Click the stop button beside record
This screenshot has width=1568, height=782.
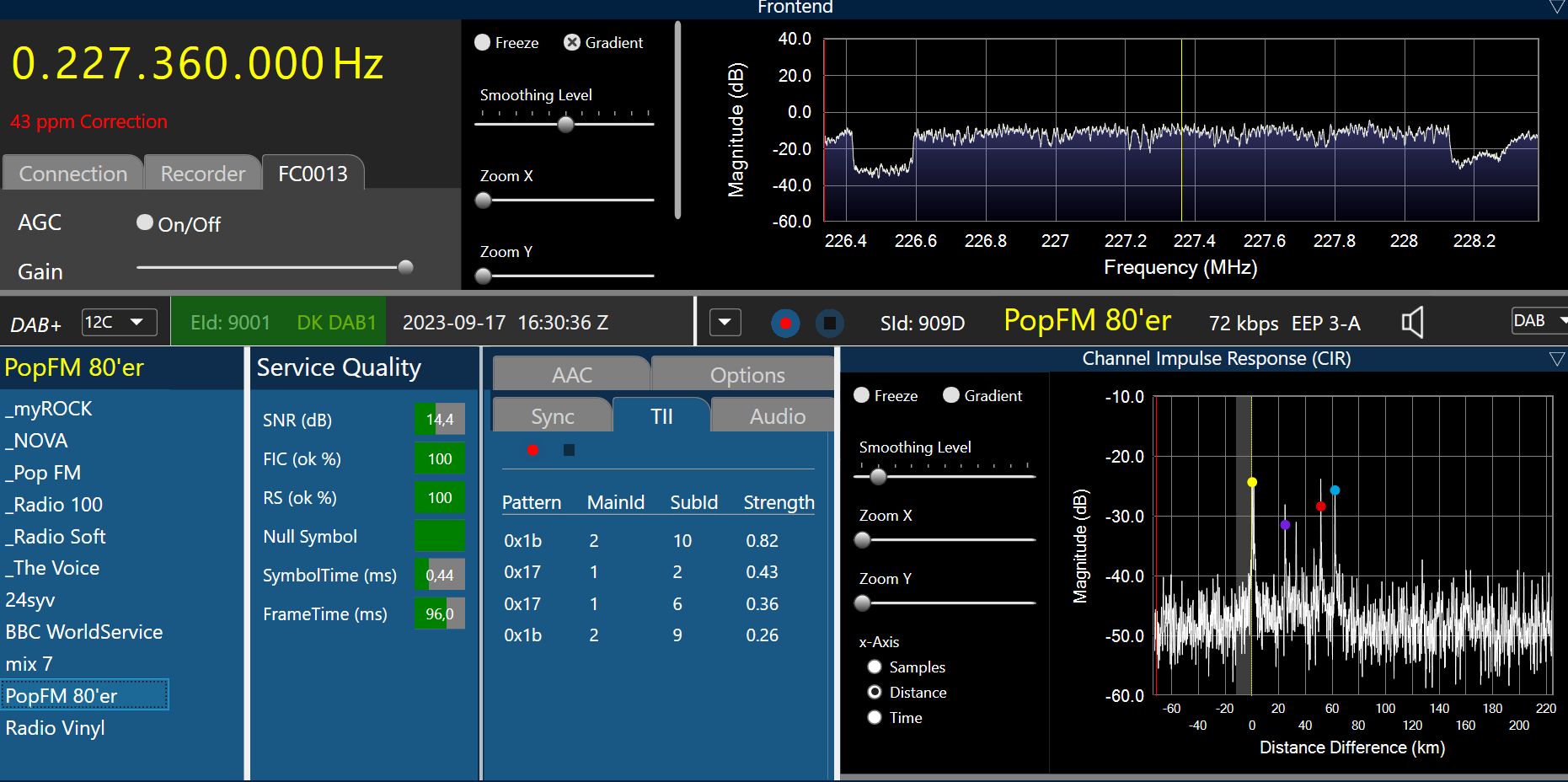830,323
